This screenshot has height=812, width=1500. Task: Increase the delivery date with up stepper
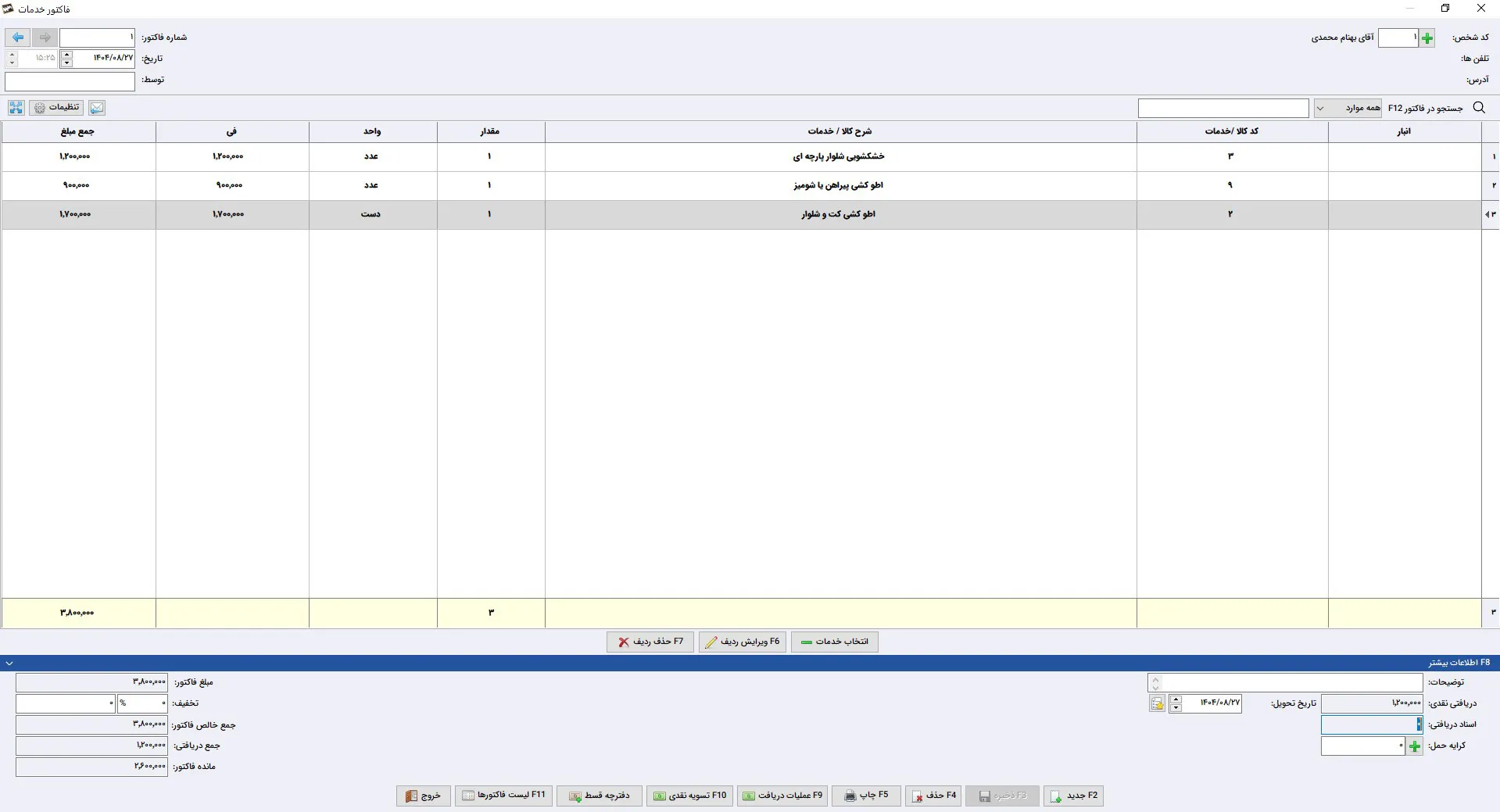1176,699
